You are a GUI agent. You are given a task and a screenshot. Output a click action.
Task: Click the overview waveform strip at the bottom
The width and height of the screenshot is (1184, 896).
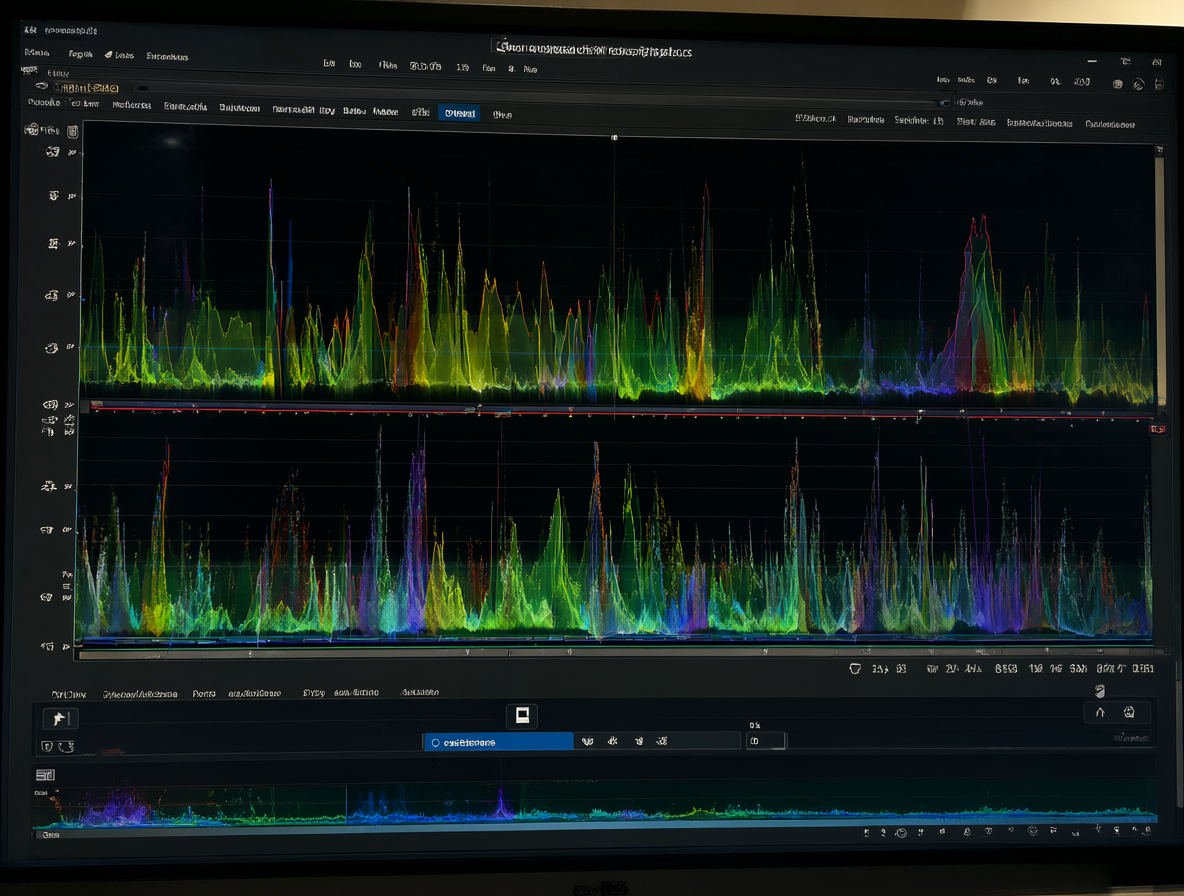pyautogui.click(x=594, y=806)
